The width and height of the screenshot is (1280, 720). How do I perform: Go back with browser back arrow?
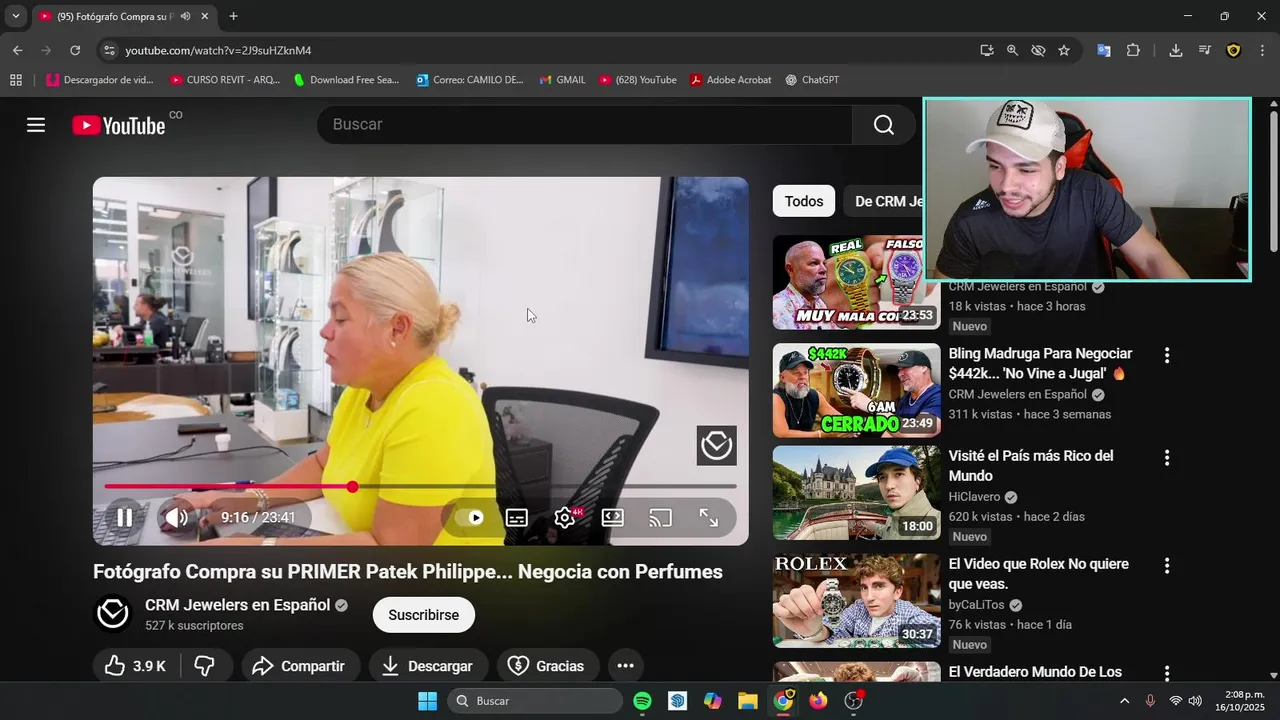point(17,50)
